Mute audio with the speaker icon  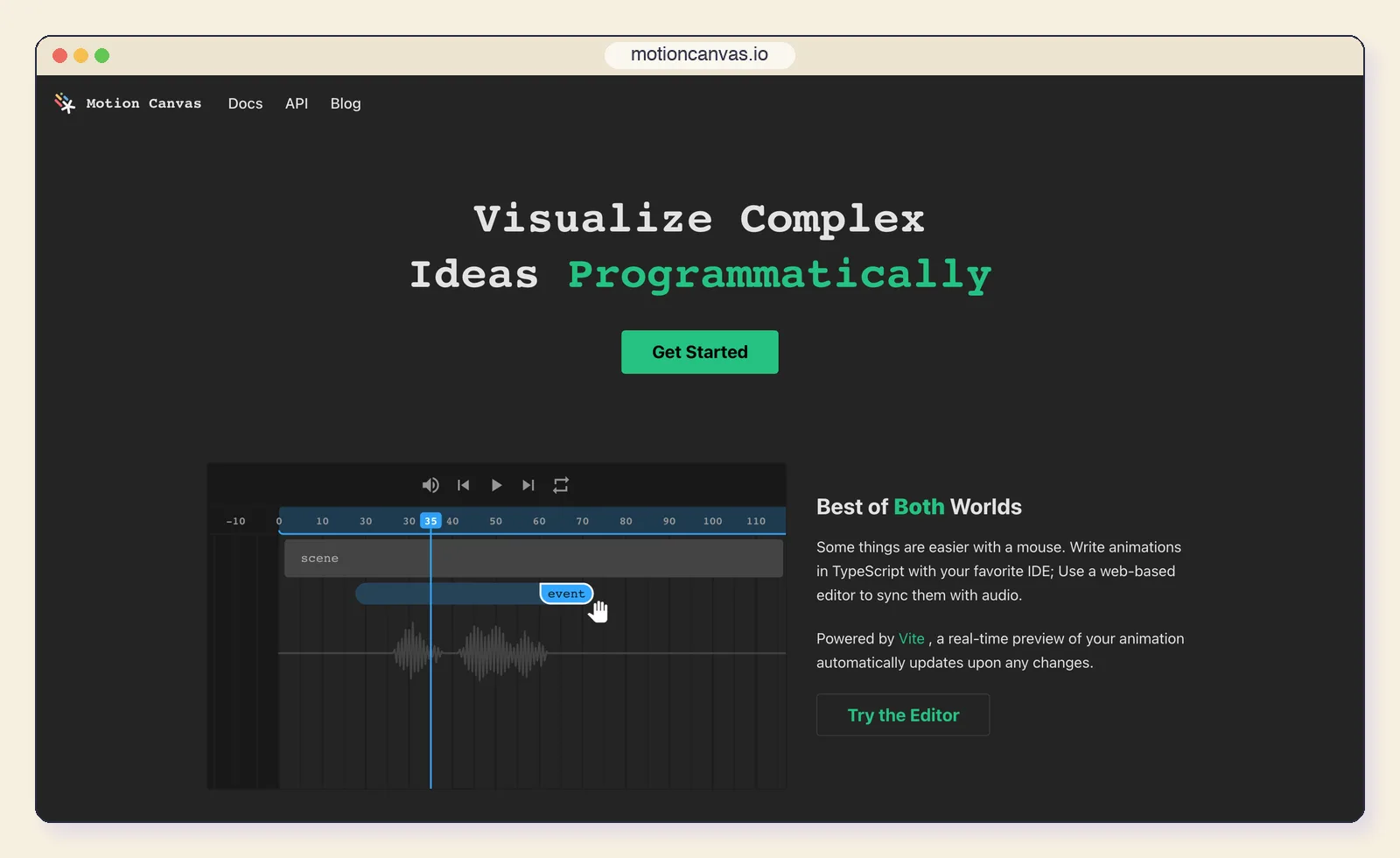click(x=430, y=485)
